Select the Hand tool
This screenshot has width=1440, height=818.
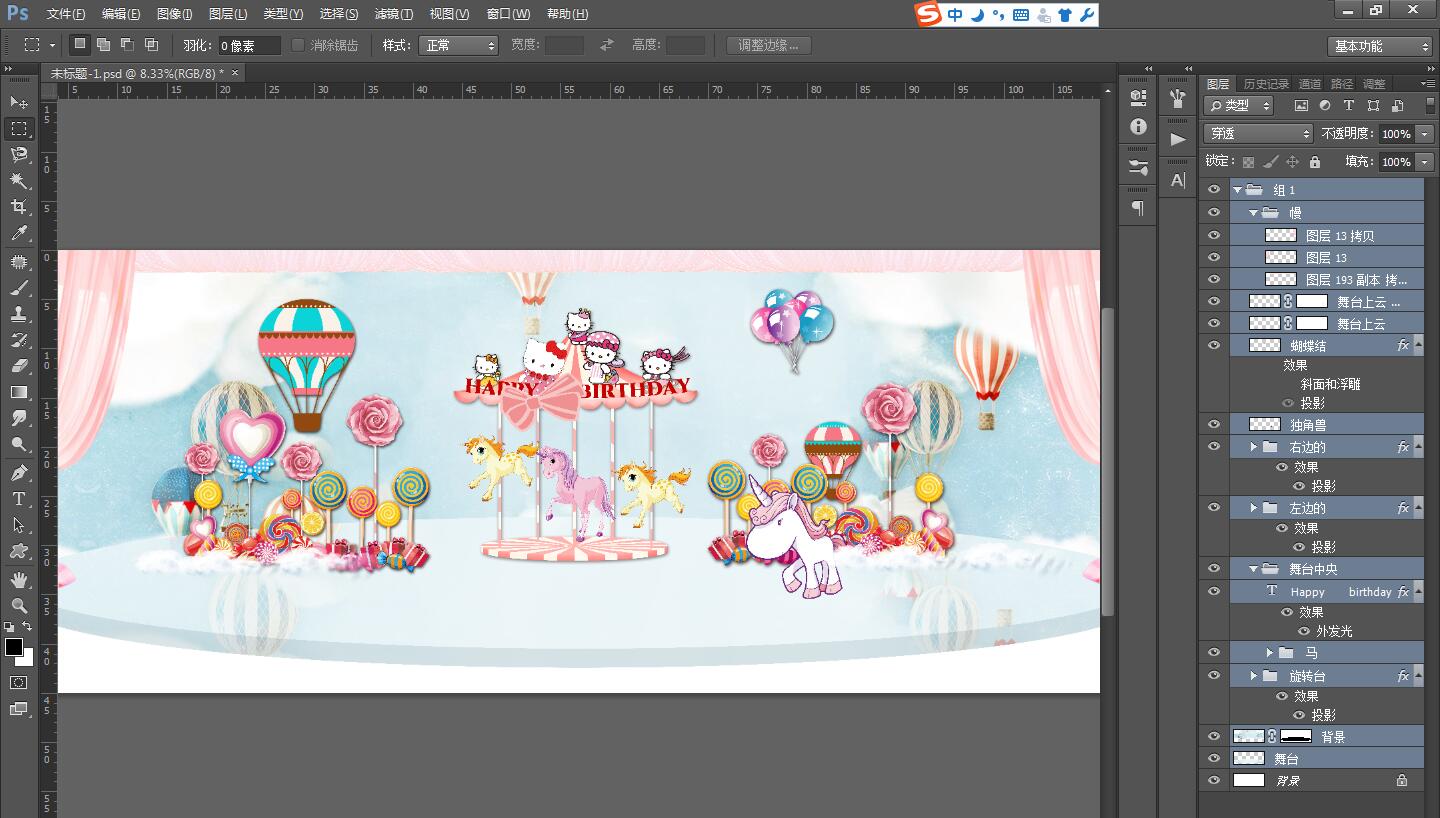pos(19,579)
